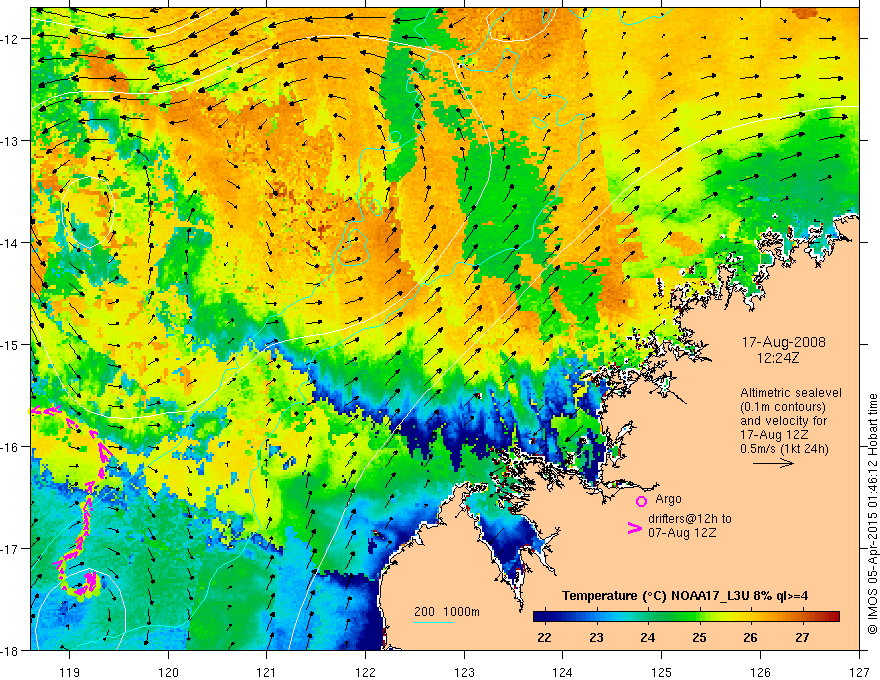This screenshot has height=680, width=880.
Task: Click the color bar value 24
Action: click(x=647, y=637)
